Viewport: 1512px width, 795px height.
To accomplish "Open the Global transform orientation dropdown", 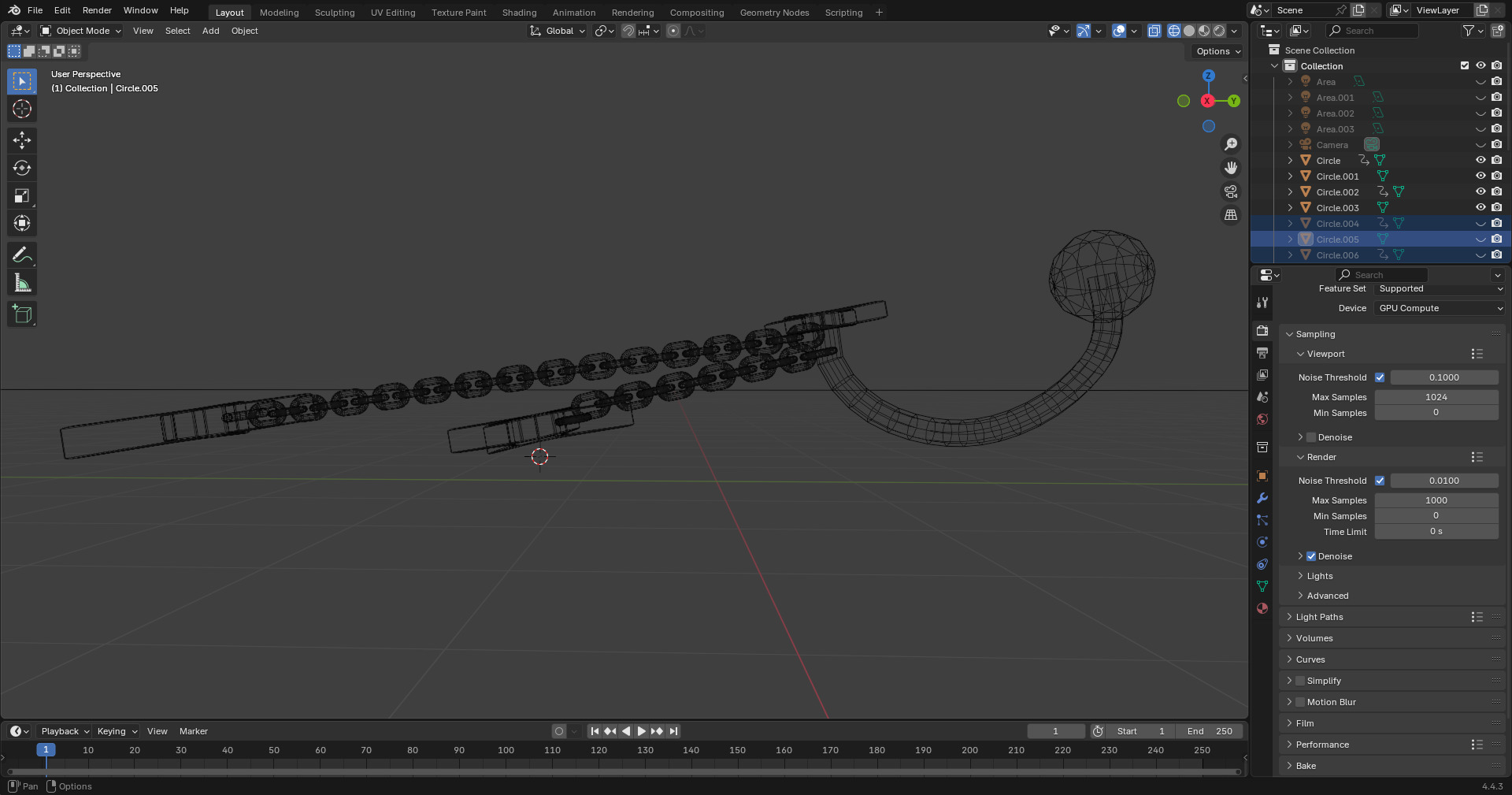I will 558,31.
